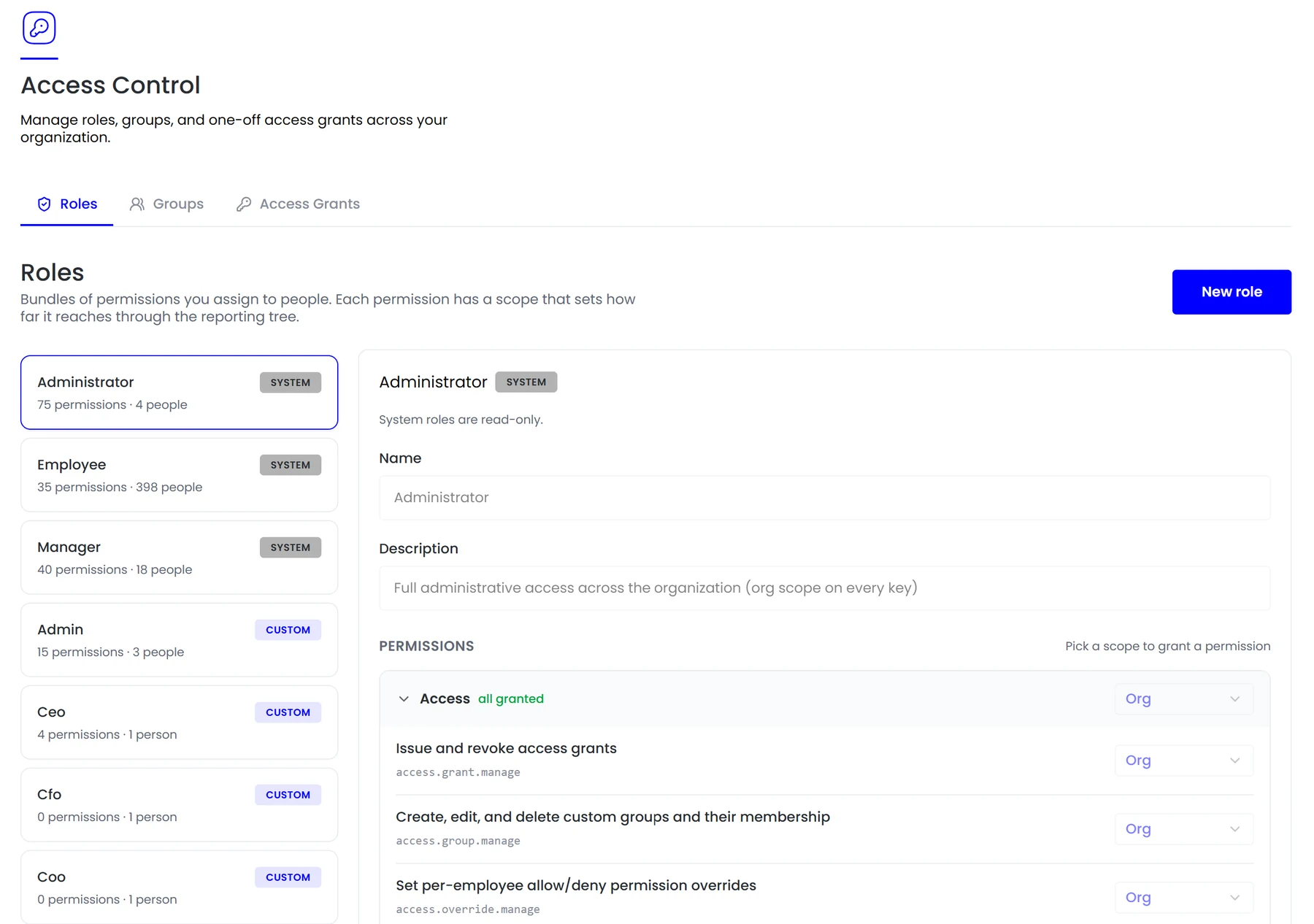Click 'System roles are read-only.' note
Image resolution: width=1314 pixels, height=924 pixels.
pyautogui.click(x=461, y=420)
